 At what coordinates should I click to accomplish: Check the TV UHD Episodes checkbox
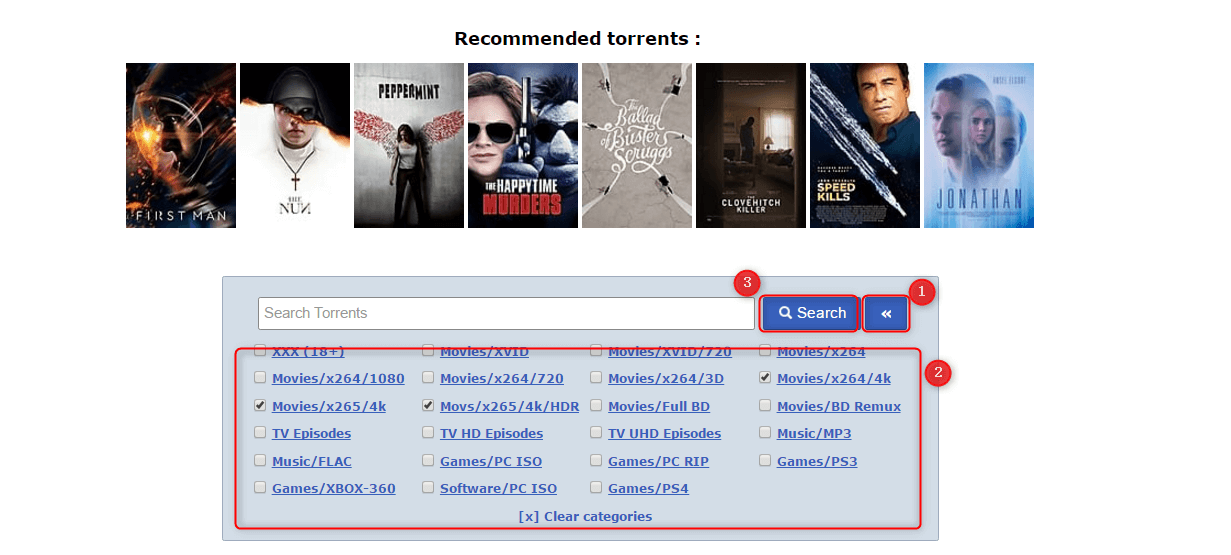(597, 433)
